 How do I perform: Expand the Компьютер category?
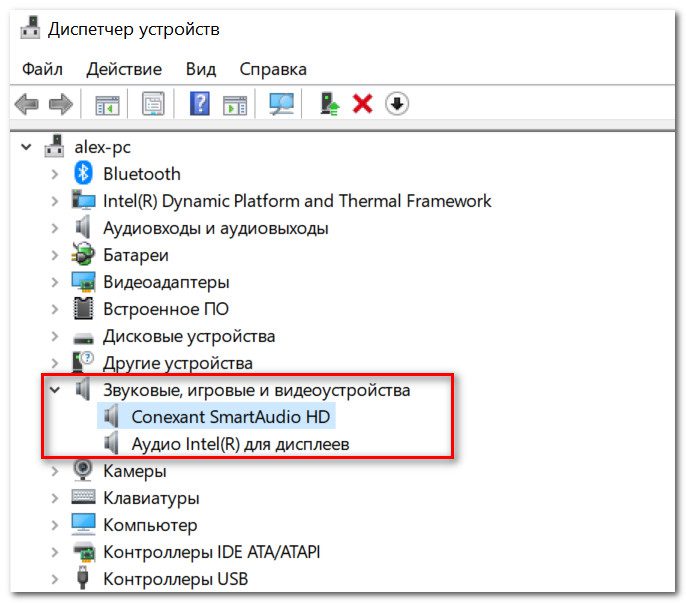click(55, 525)
